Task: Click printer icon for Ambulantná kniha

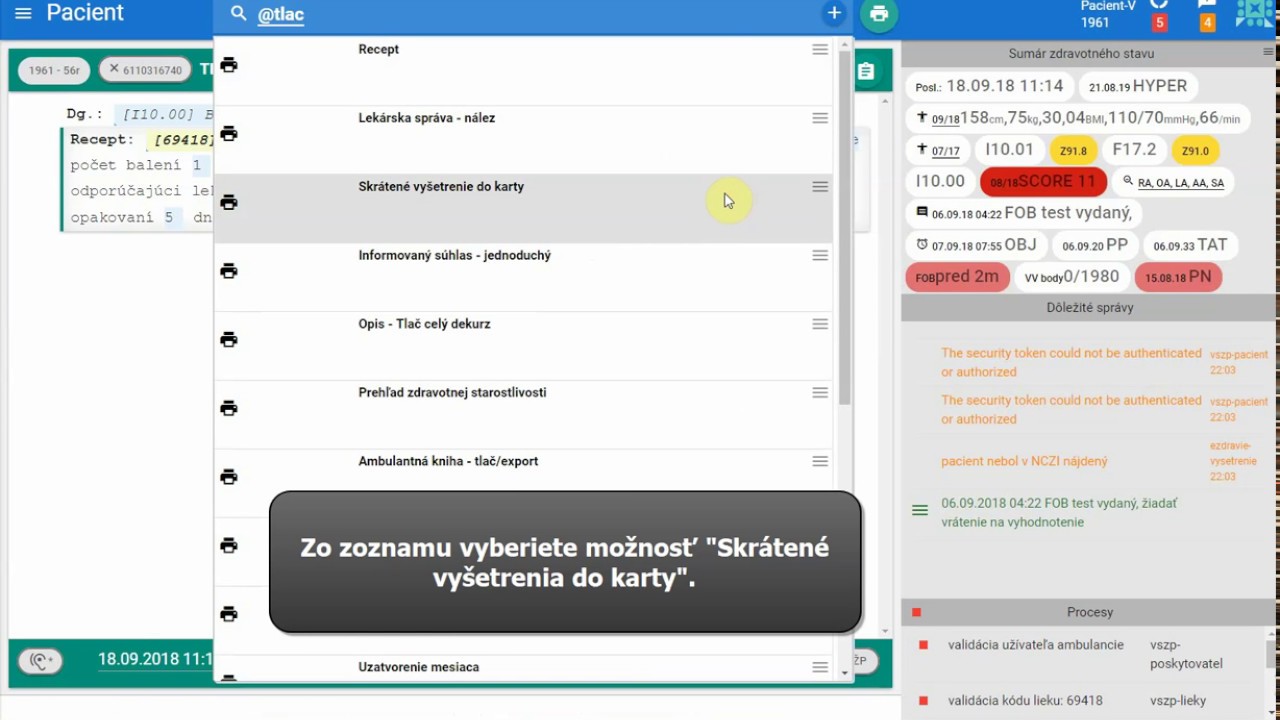Action: pyautogui.click(x=229, y=477)
